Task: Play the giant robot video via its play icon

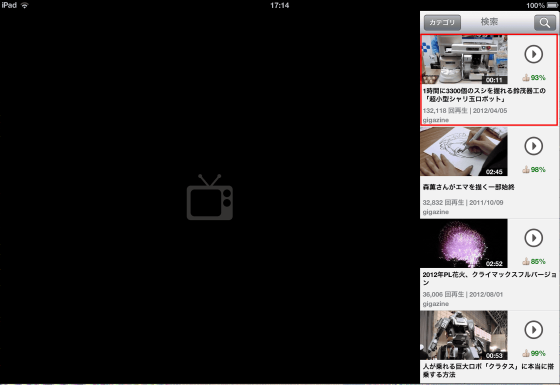Action: tap(534, 330)
